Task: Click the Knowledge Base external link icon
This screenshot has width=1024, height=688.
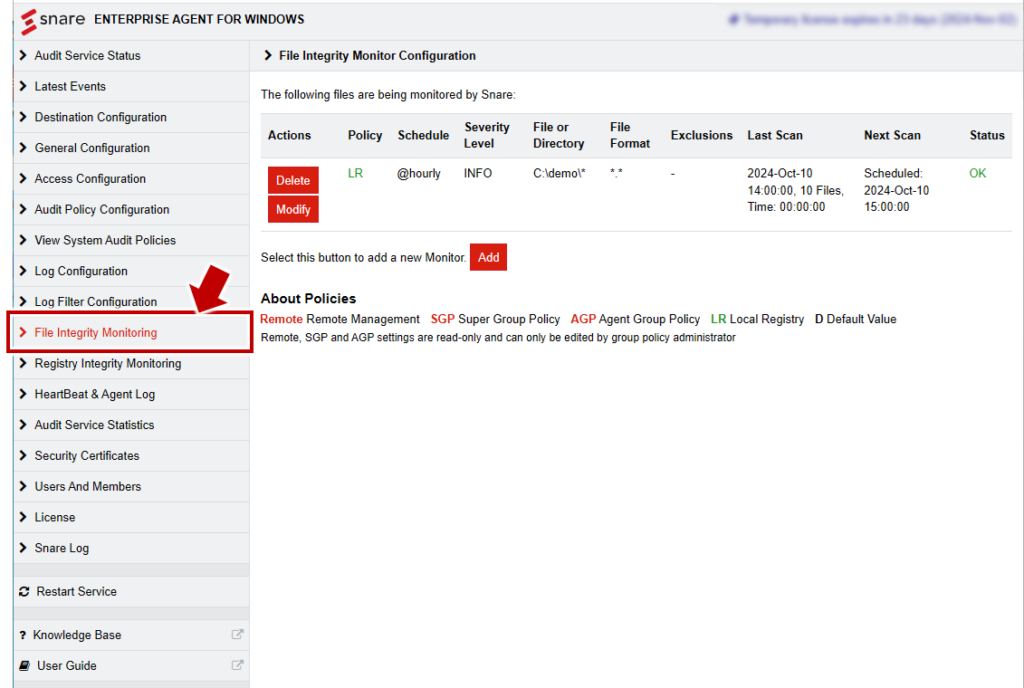Action: [x=237, y=634]
